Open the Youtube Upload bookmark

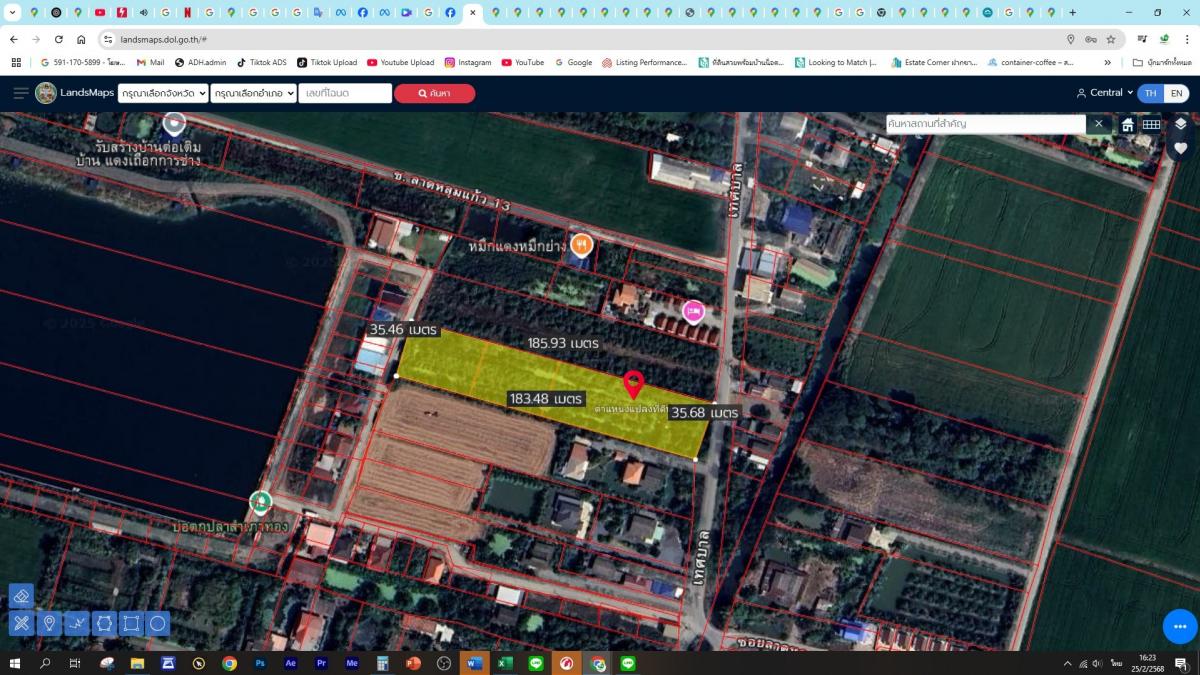click(400, 62)
